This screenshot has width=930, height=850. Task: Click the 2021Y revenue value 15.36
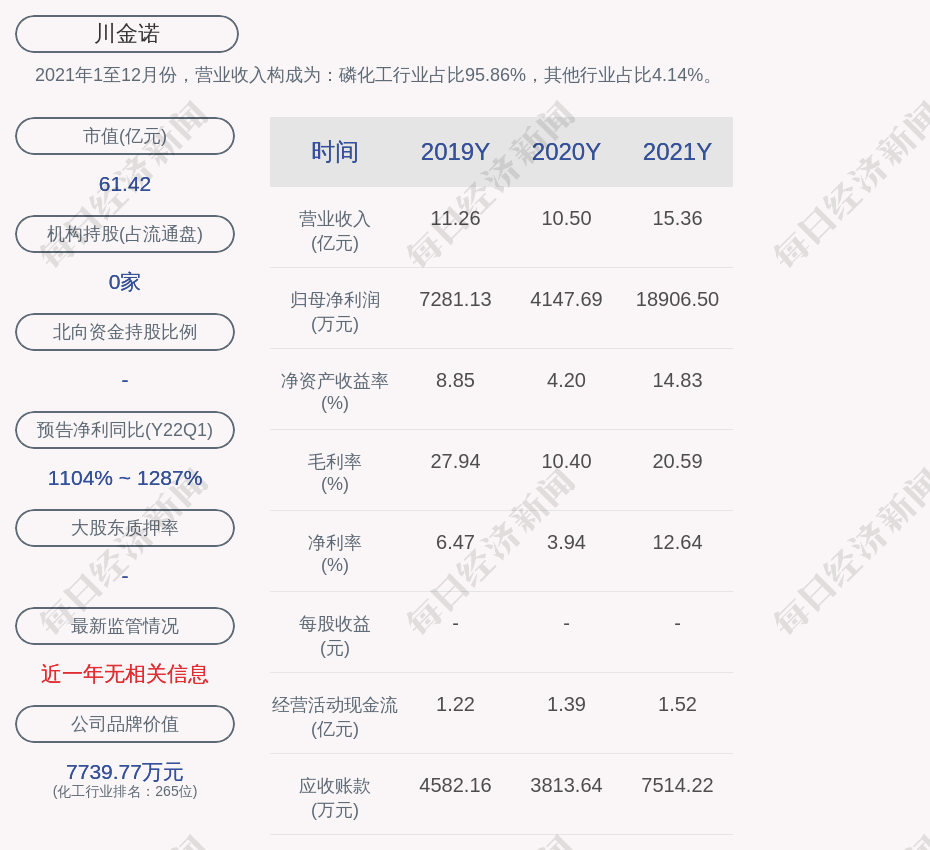click(x=677, y=218)
